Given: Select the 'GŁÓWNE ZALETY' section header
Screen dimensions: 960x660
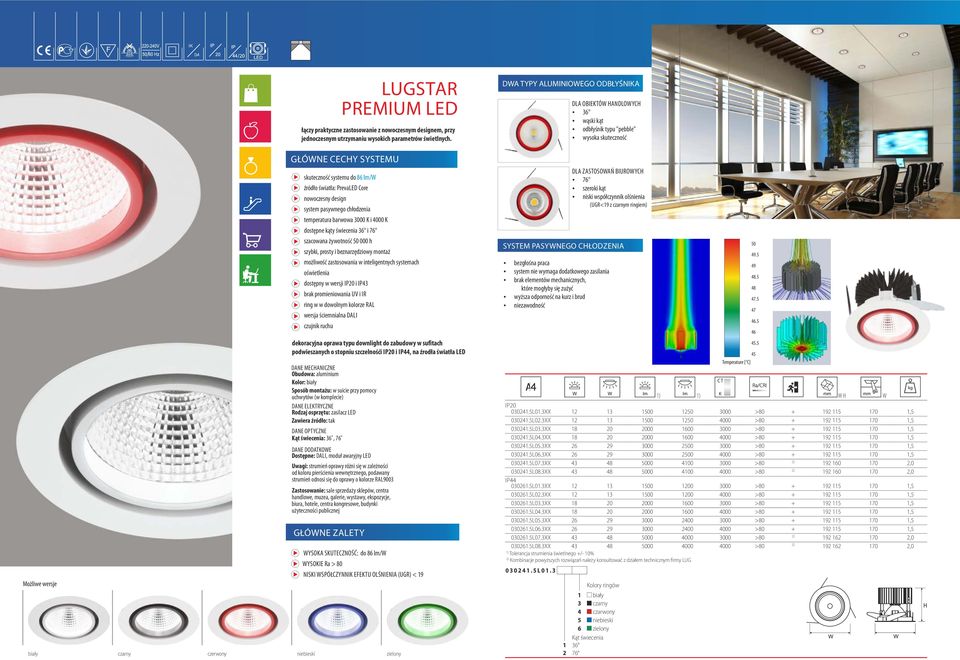Looking at the screenshot, I should pos(372,533).
